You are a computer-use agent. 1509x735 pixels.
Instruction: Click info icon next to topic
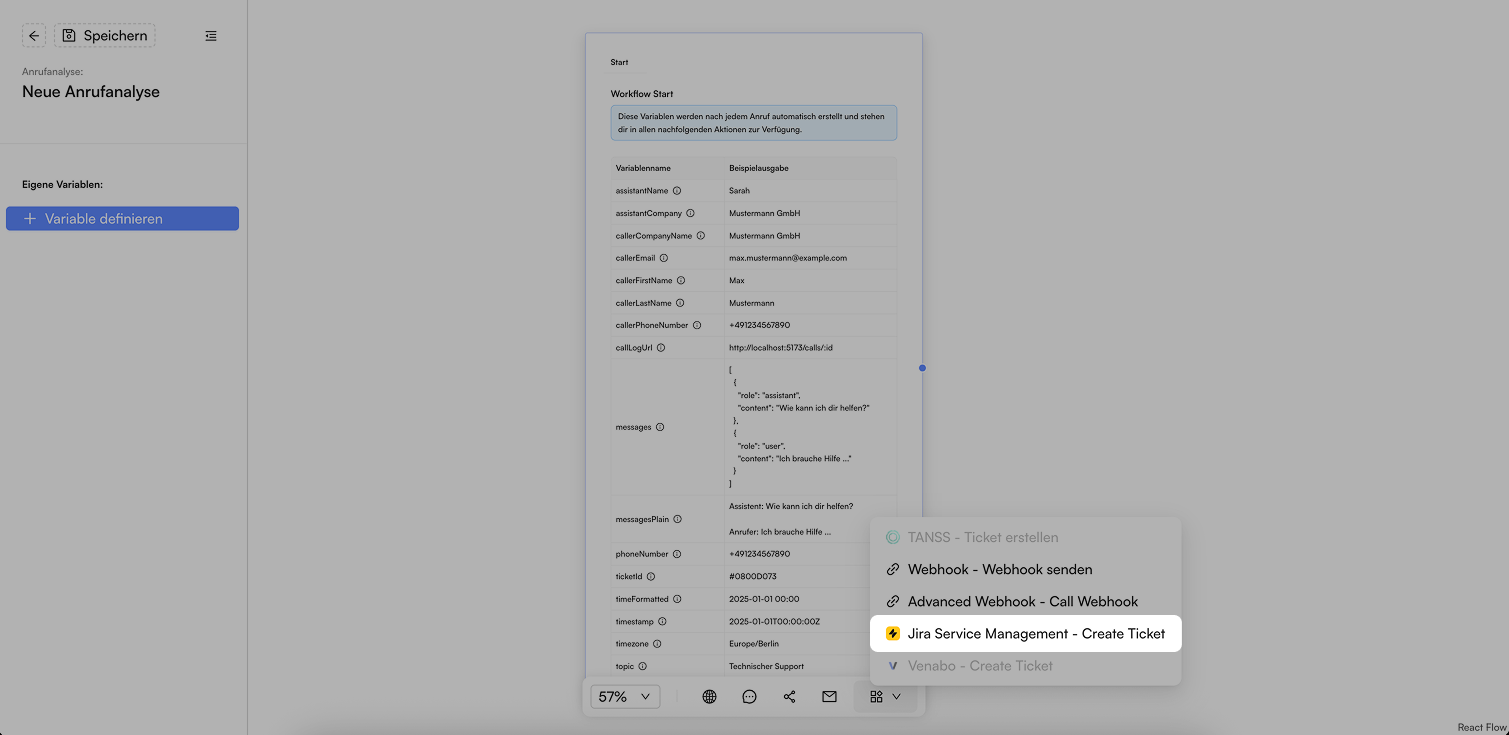pos(643,666)
